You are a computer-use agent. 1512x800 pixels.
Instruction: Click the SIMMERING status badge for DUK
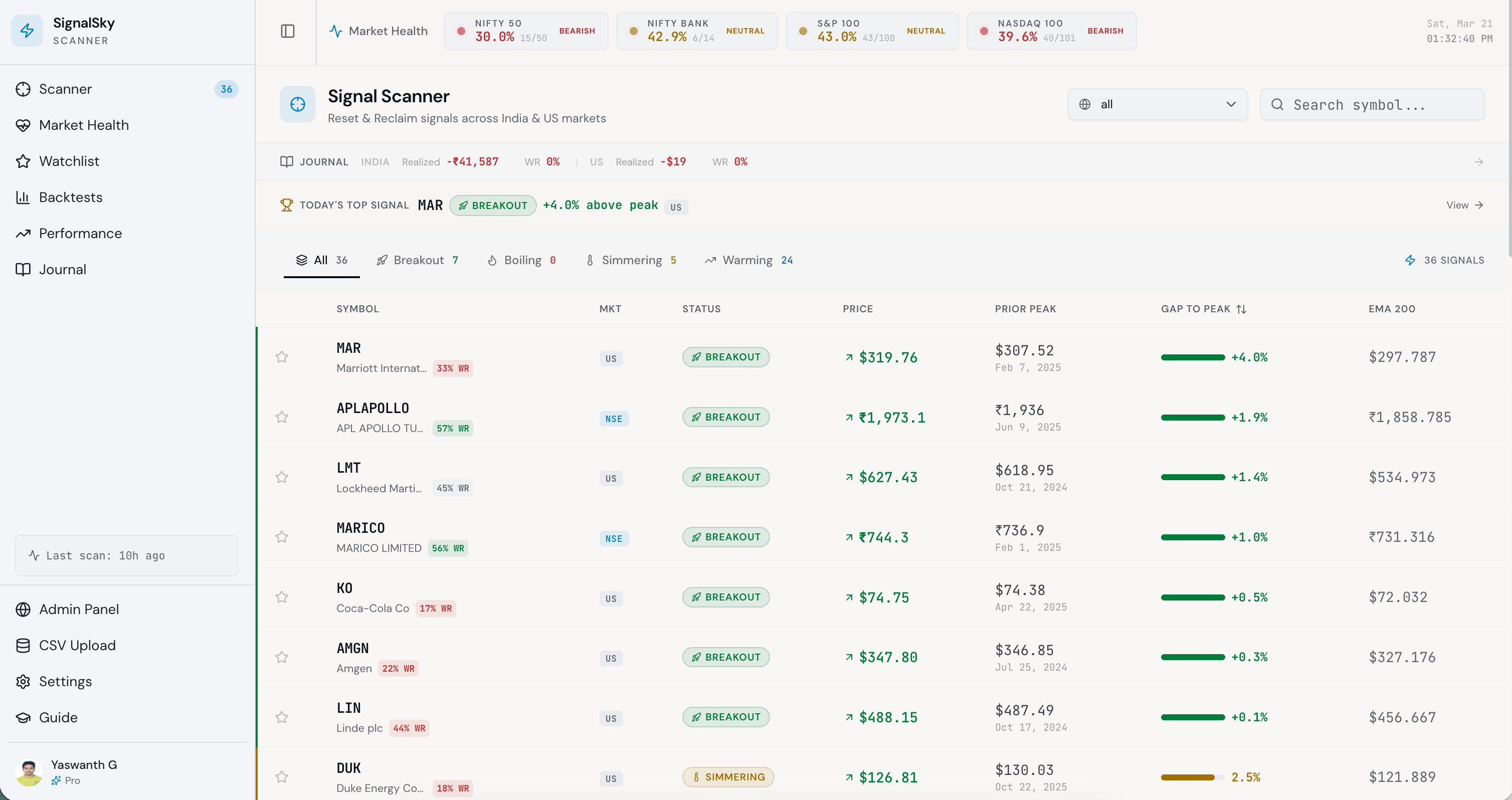pos(728,777)
